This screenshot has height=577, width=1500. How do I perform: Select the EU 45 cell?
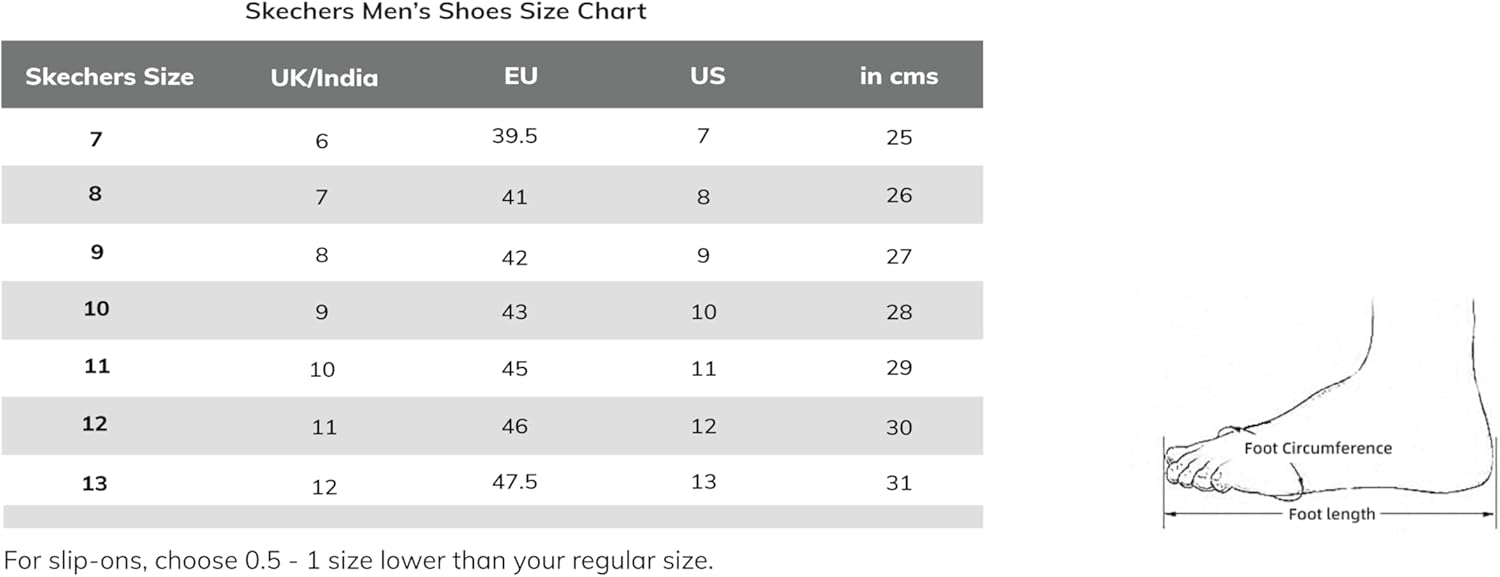(514, 368)
